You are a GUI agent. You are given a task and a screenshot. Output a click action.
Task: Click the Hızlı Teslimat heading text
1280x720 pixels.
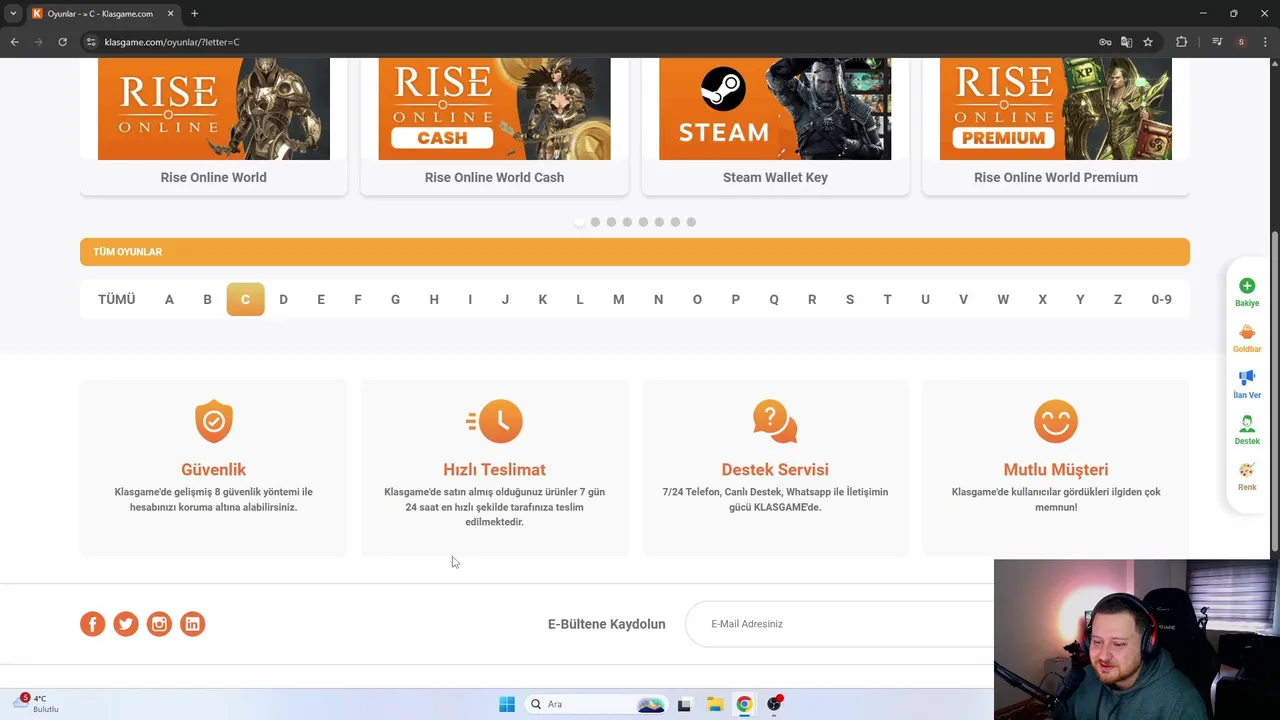(494, 470)
